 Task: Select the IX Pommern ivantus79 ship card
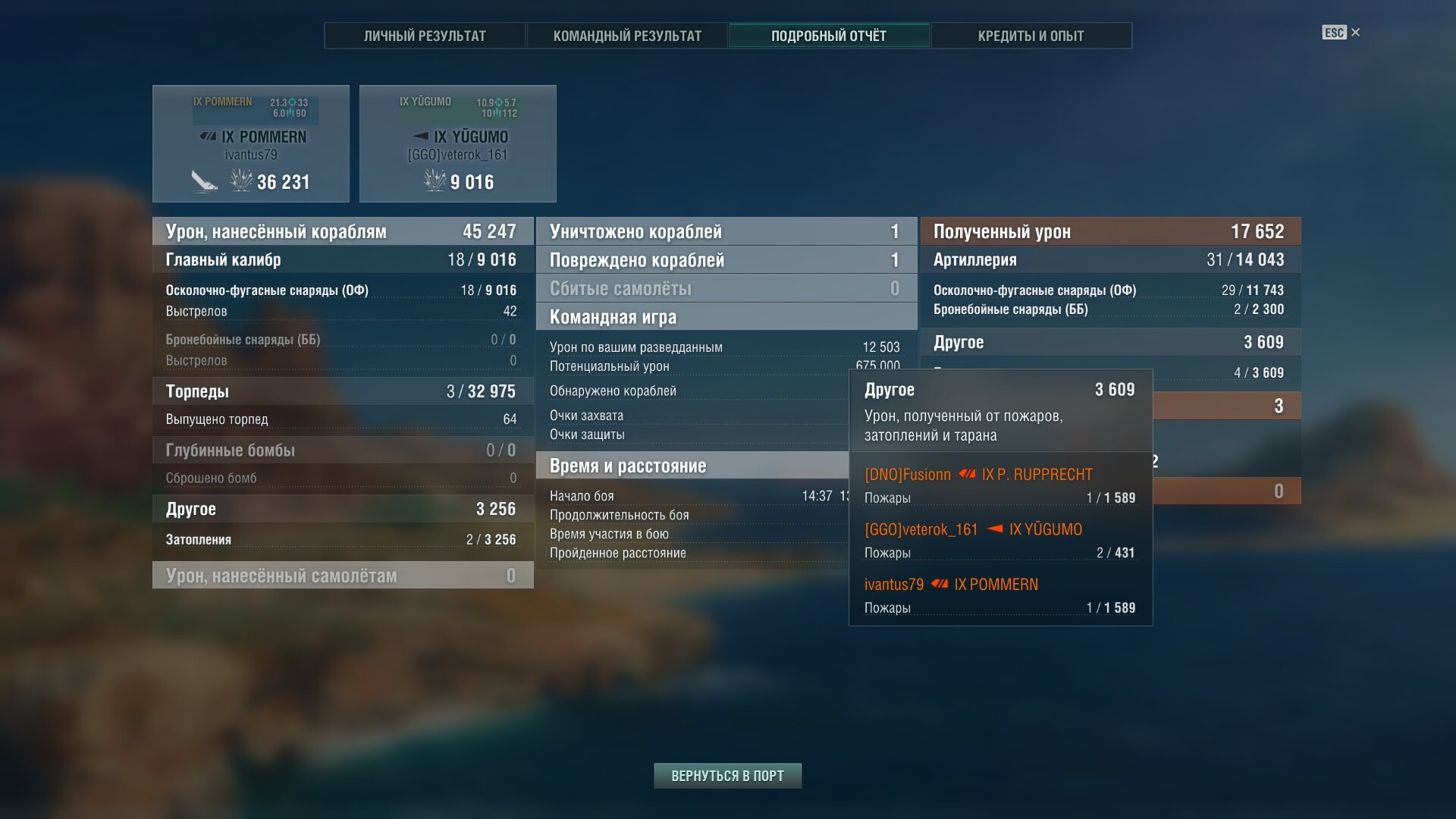[251, 143]
